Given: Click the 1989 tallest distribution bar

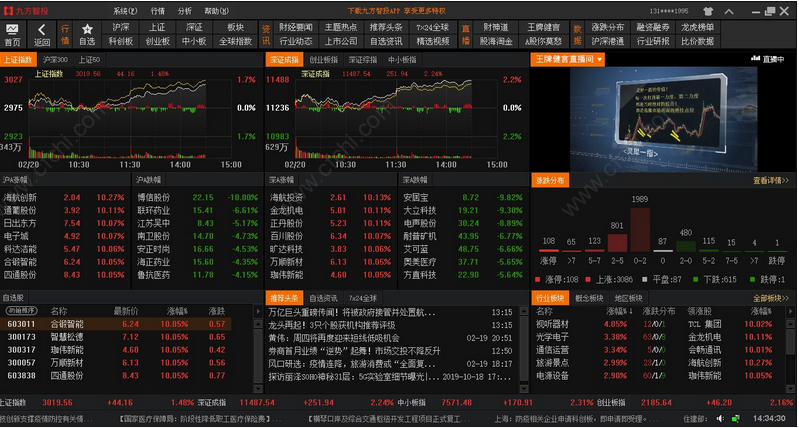Looking at the screenshot, I should click(640, 229).
